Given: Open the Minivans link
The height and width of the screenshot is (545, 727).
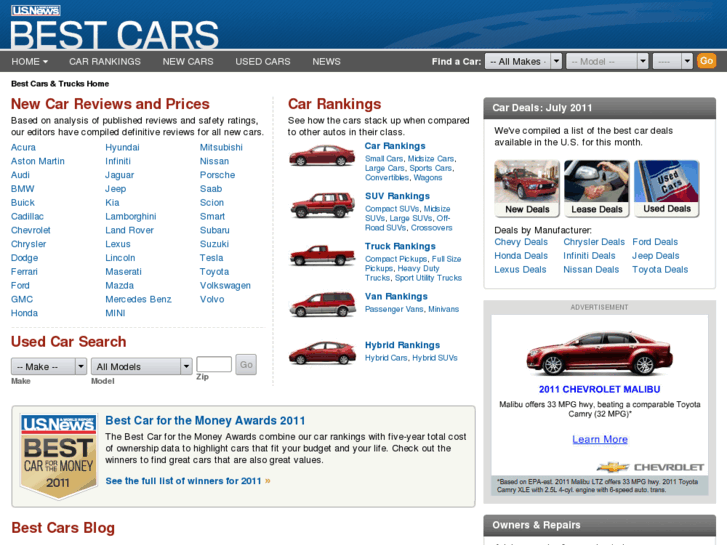Looking at the screenshot, I should (444, 309).
